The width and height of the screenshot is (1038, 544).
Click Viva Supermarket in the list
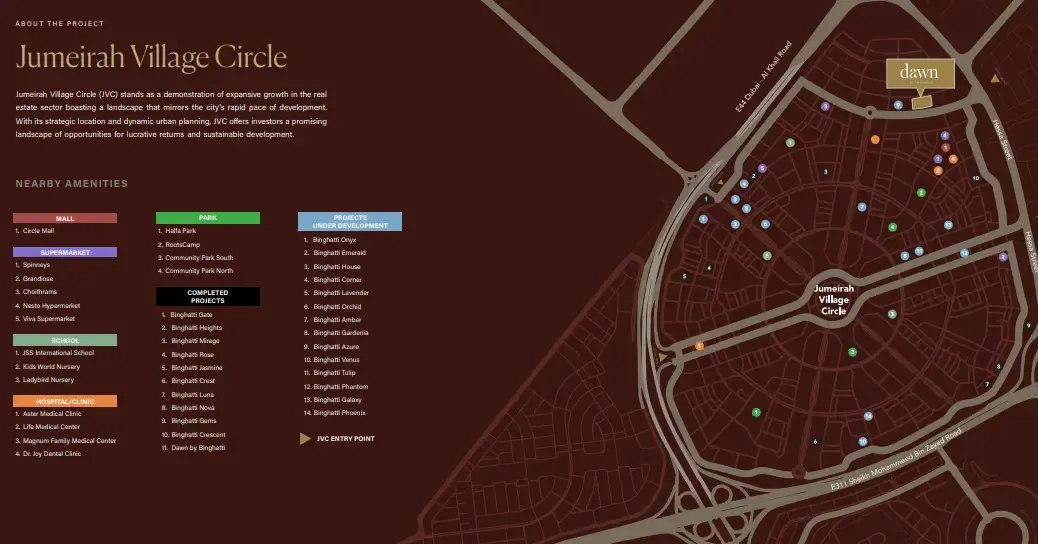click(45, 319)
